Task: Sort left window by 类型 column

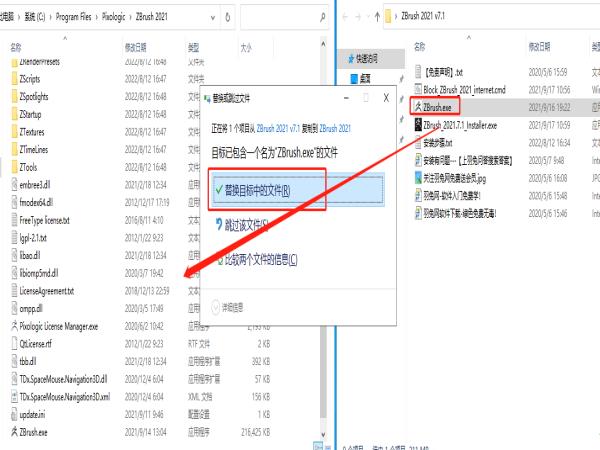Action: click(194, 47)
